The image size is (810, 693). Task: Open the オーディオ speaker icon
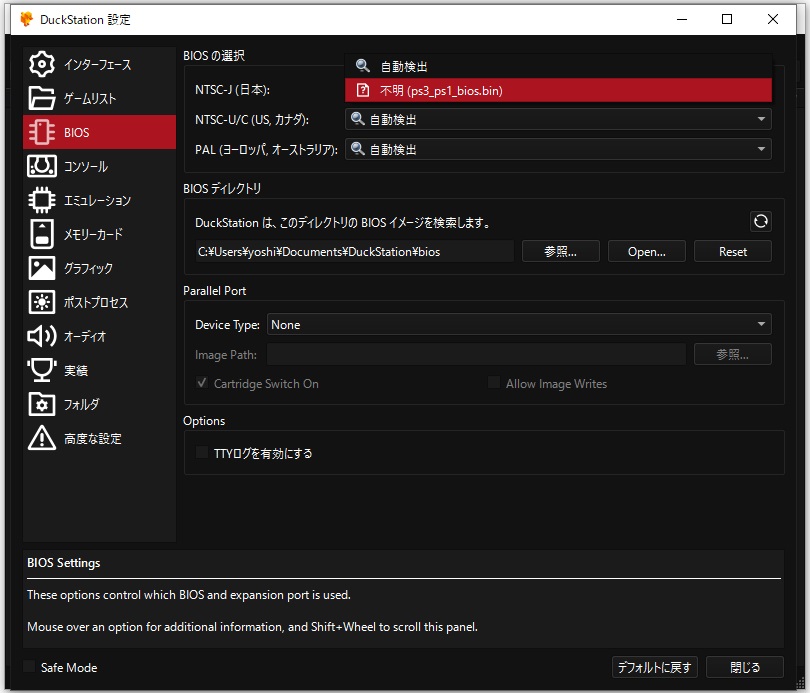tap(41, 336)
